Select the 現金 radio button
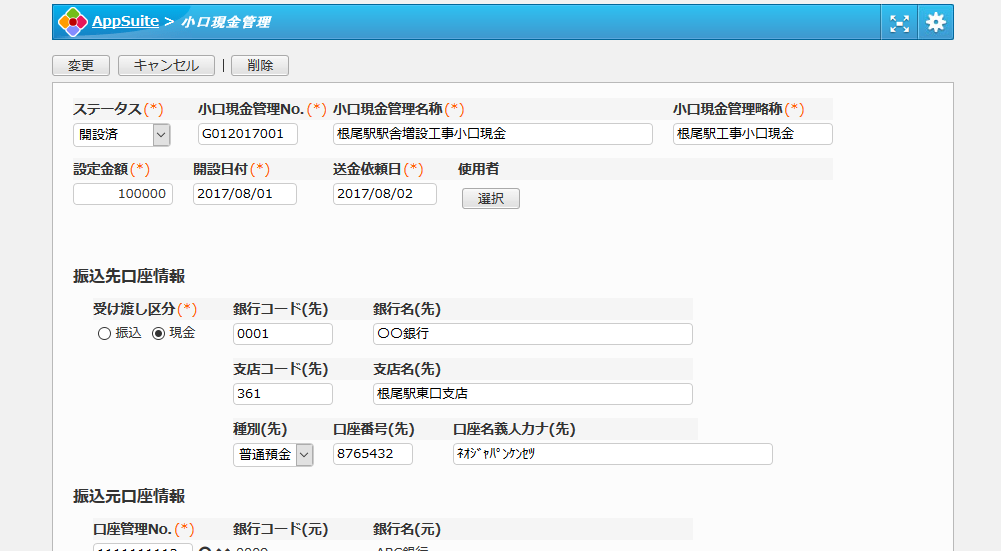1001x551 pixels. 157,334
